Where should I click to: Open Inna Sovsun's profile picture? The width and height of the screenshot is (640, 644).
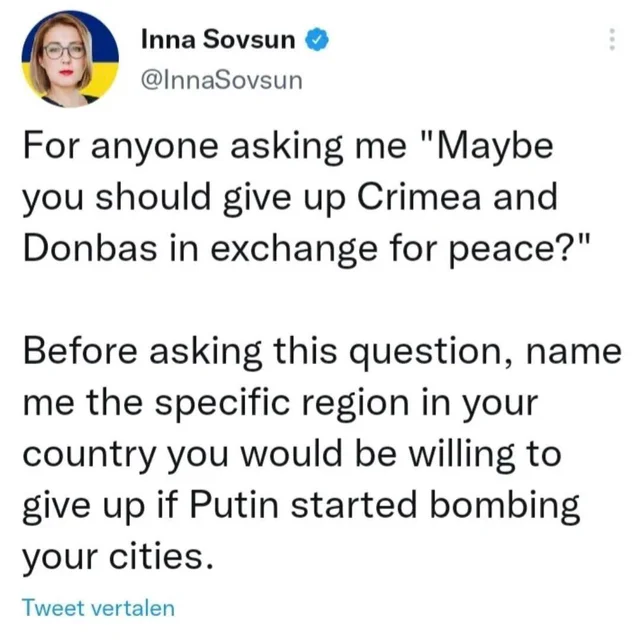(70, 59)
